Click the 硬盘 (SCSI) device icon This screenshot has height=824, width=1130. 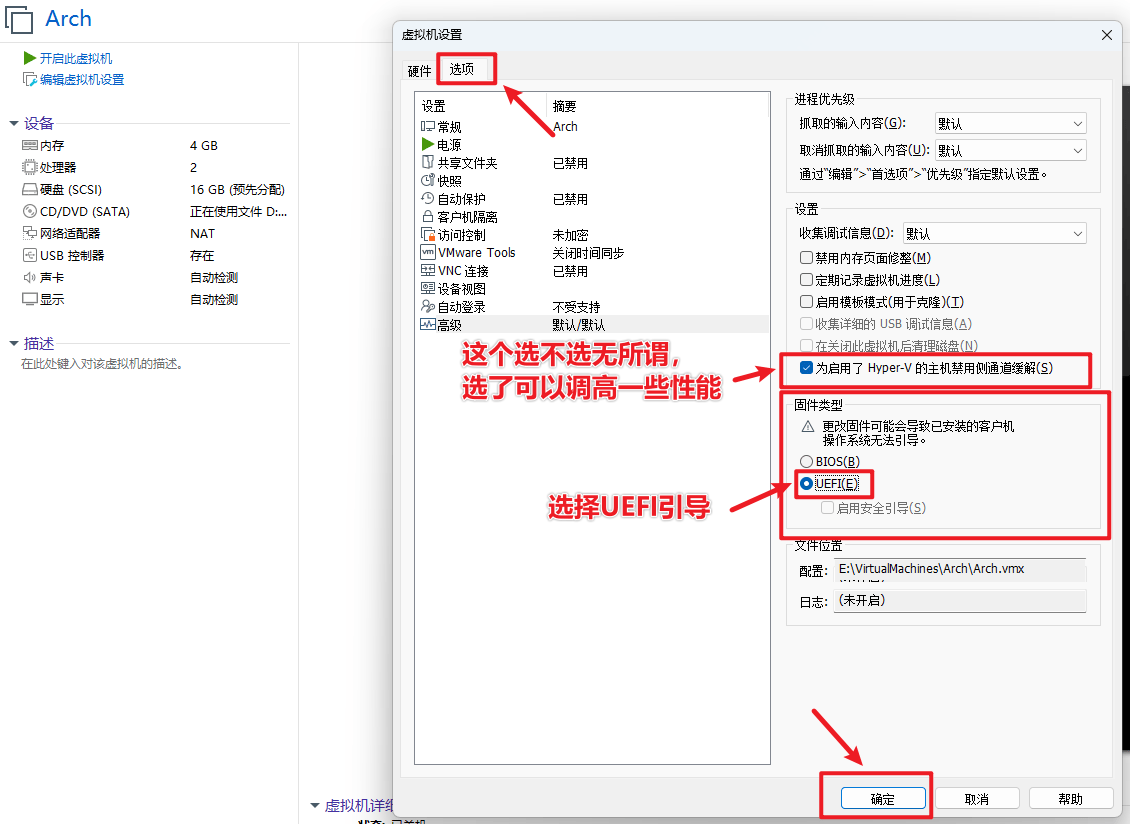[x=29, y=190]
